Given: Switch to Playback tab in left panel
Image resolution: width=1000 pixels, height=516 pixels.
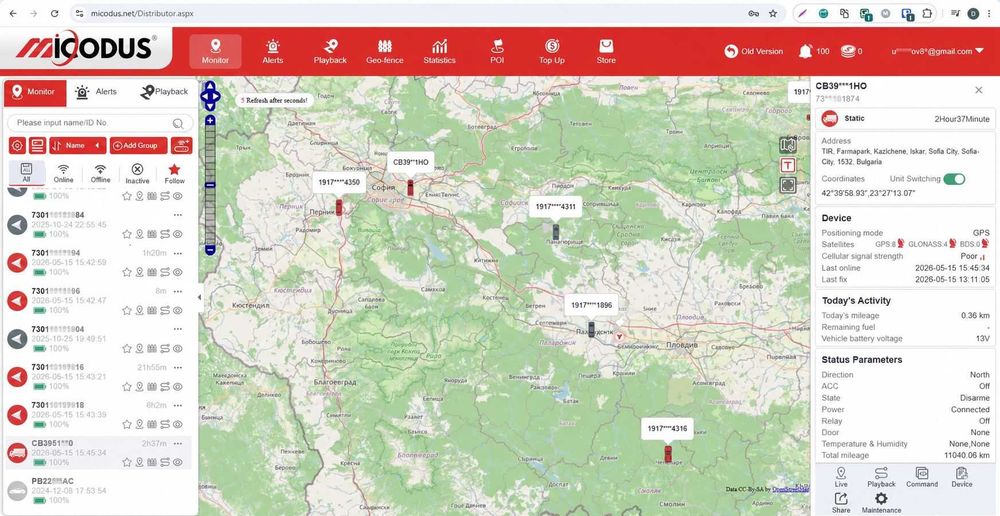Looking at the screenshot, I should [164, 92].
